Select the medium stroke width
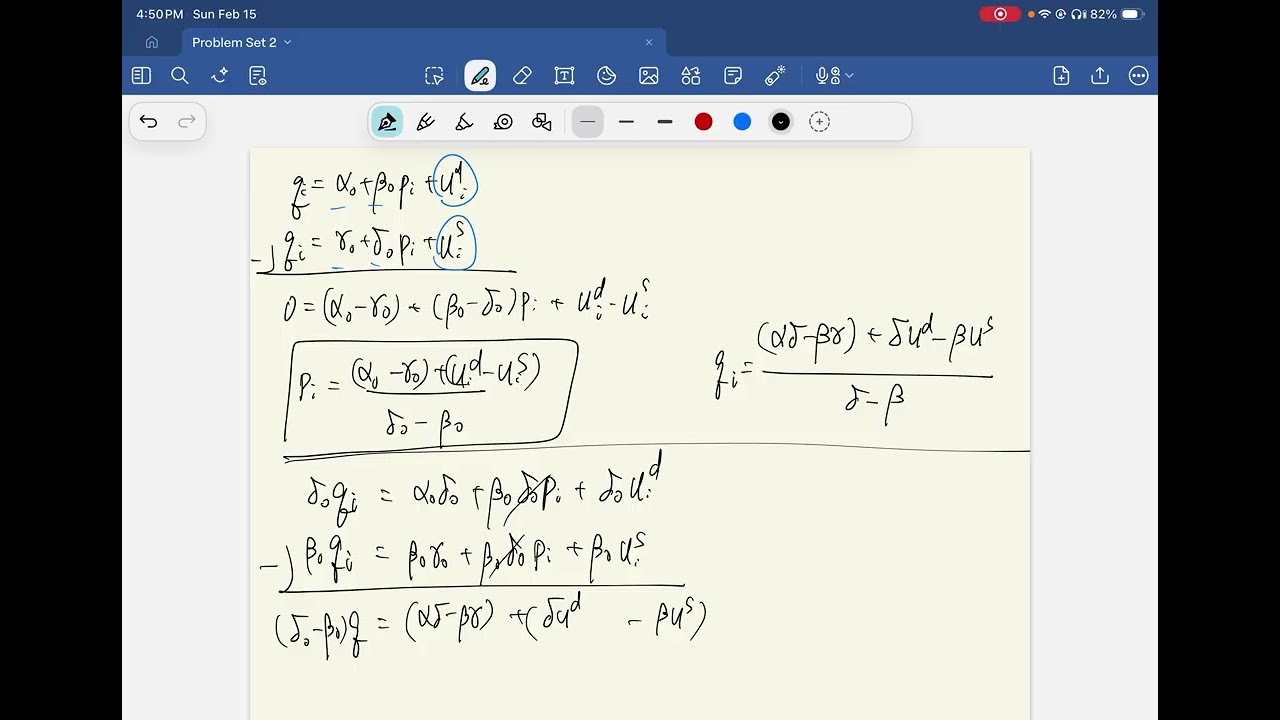This screenshot has width=1280, height=720. [626, 122]
